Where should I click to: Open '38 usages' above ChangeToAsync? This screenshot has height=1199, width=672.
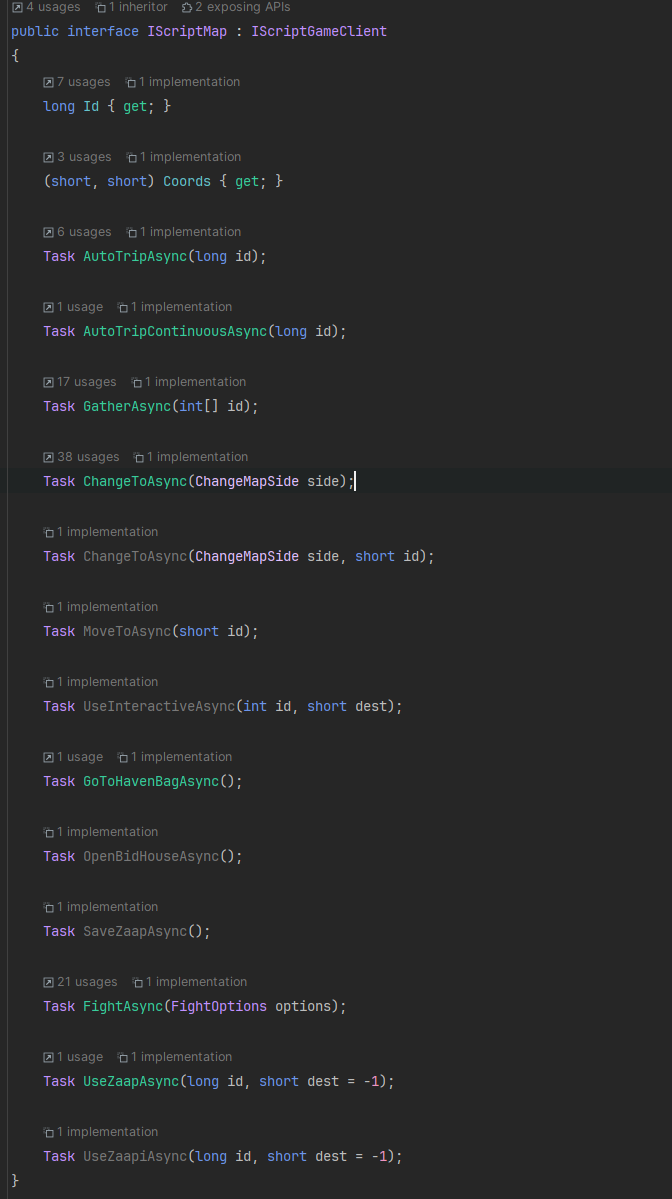point(88,457)
